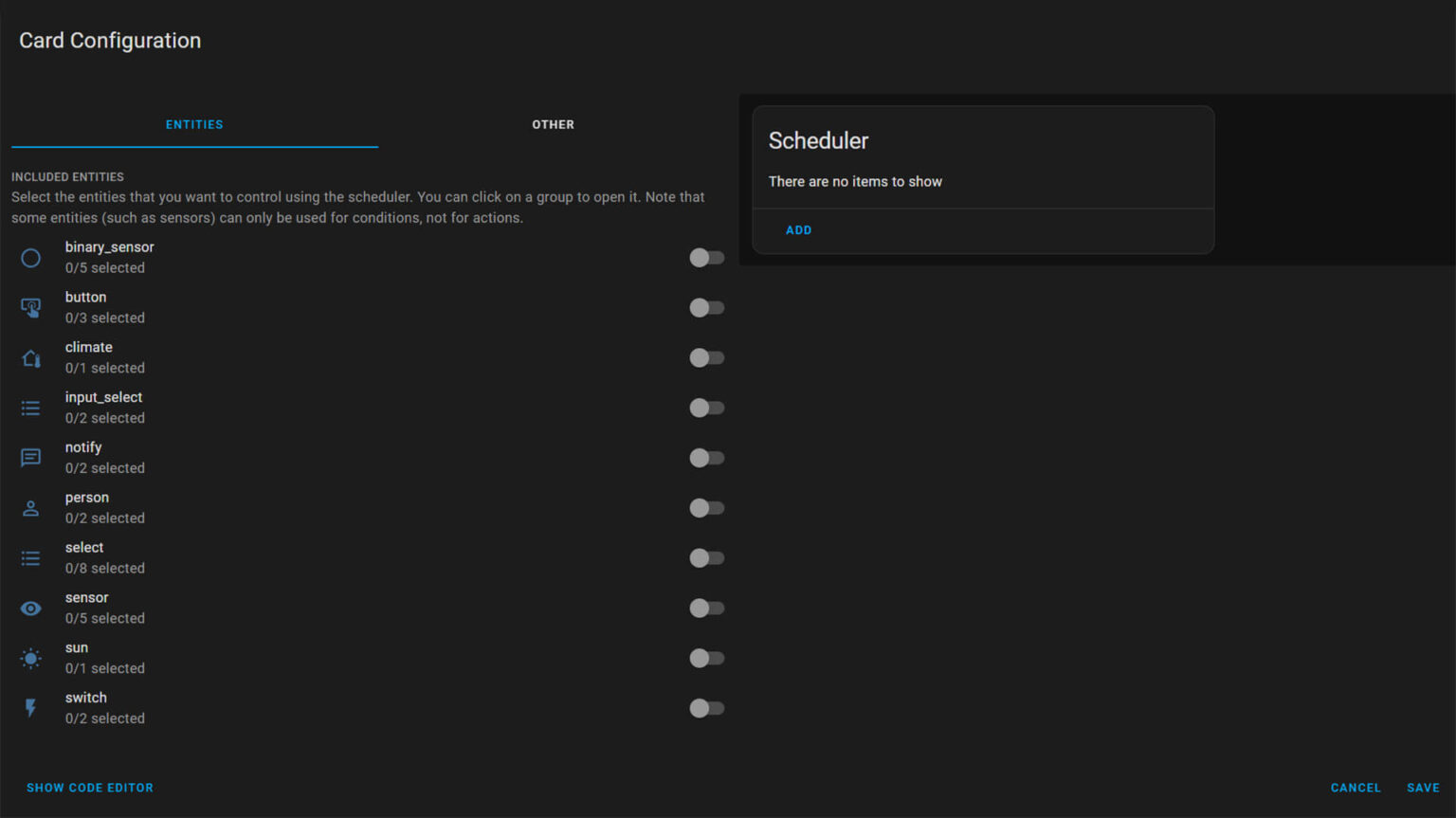Enable the climate entities toggle

(x=706, y=357)
